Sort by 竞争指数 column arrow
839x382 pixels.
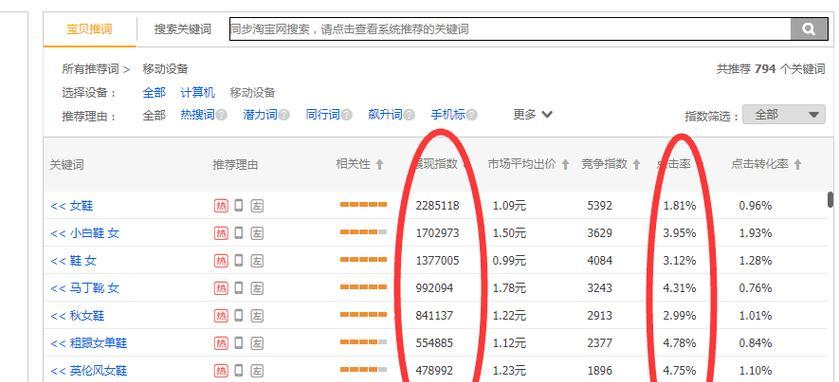point(636,165)
